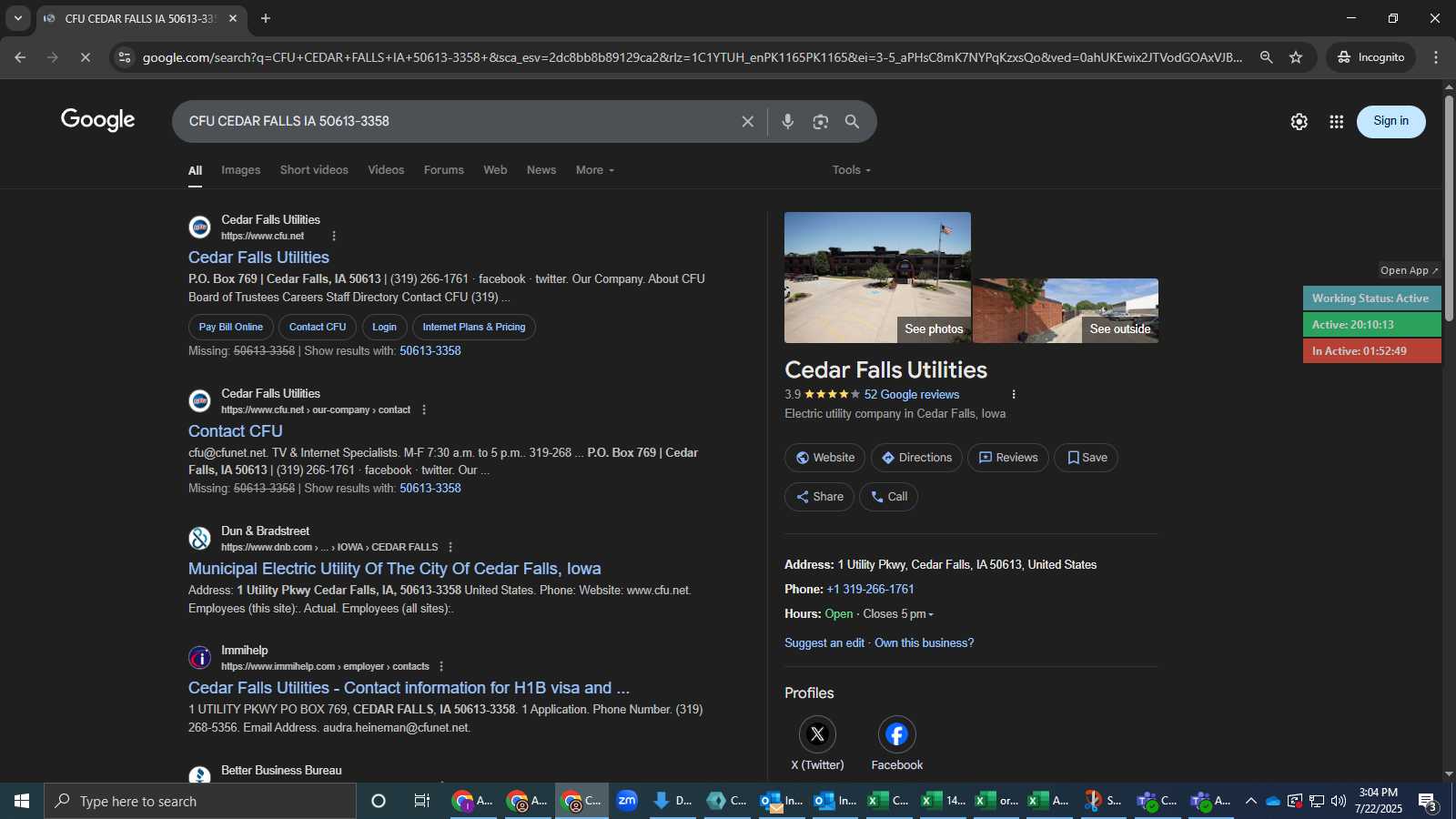Go back to previous page
Viewport: 1456px width, 819px height.
(20, 57)
